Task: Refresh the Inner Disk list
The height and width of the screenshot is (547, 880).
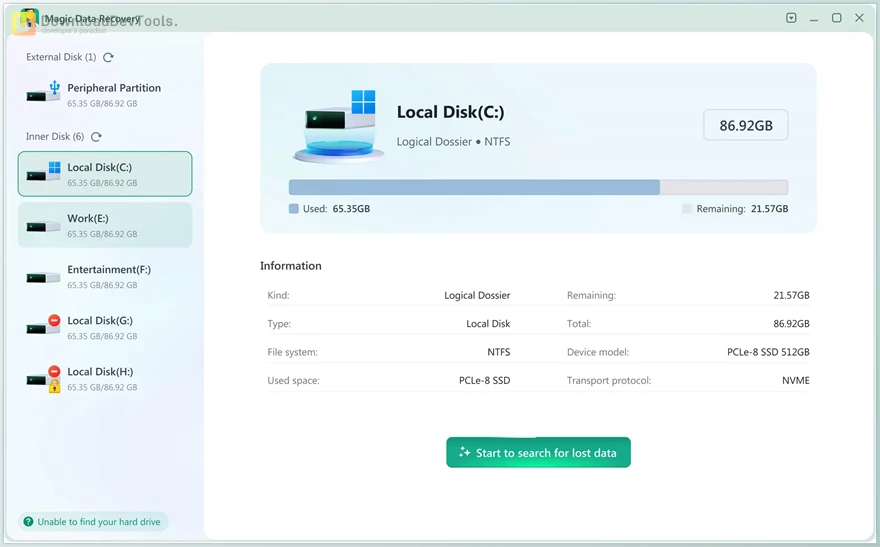Action: (x=96, y=137)
